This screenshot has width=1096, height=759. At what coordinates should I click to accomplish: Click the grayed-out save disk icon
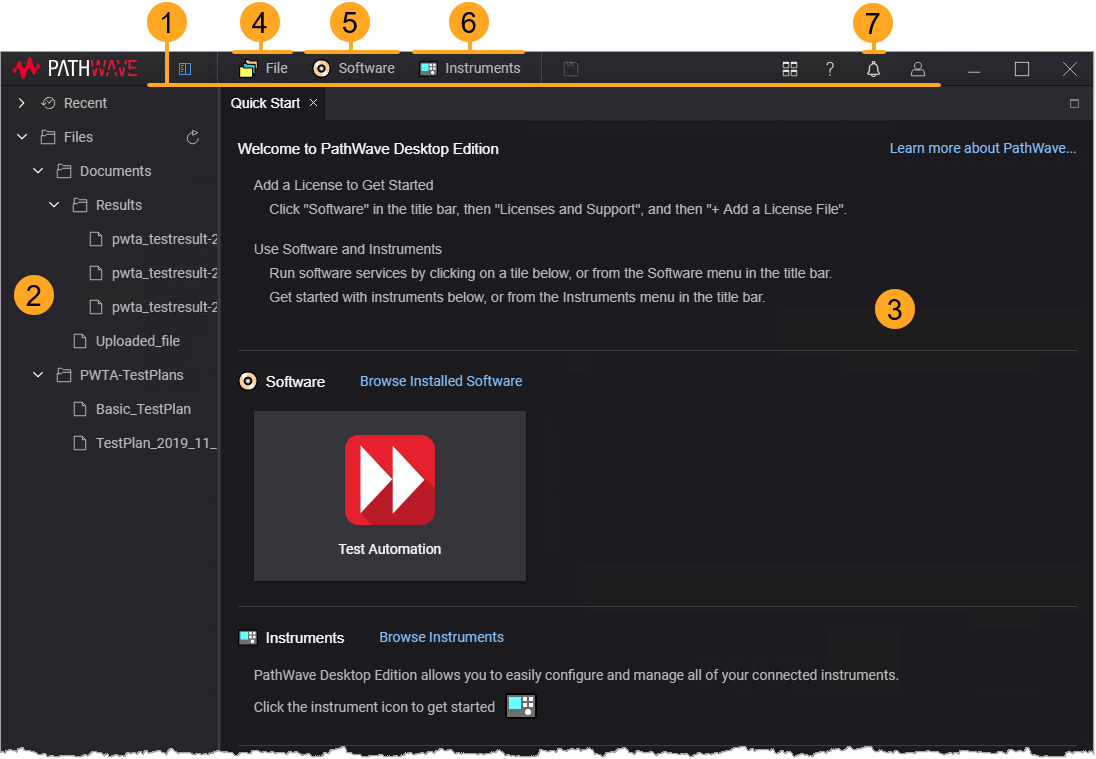[571, 69]
